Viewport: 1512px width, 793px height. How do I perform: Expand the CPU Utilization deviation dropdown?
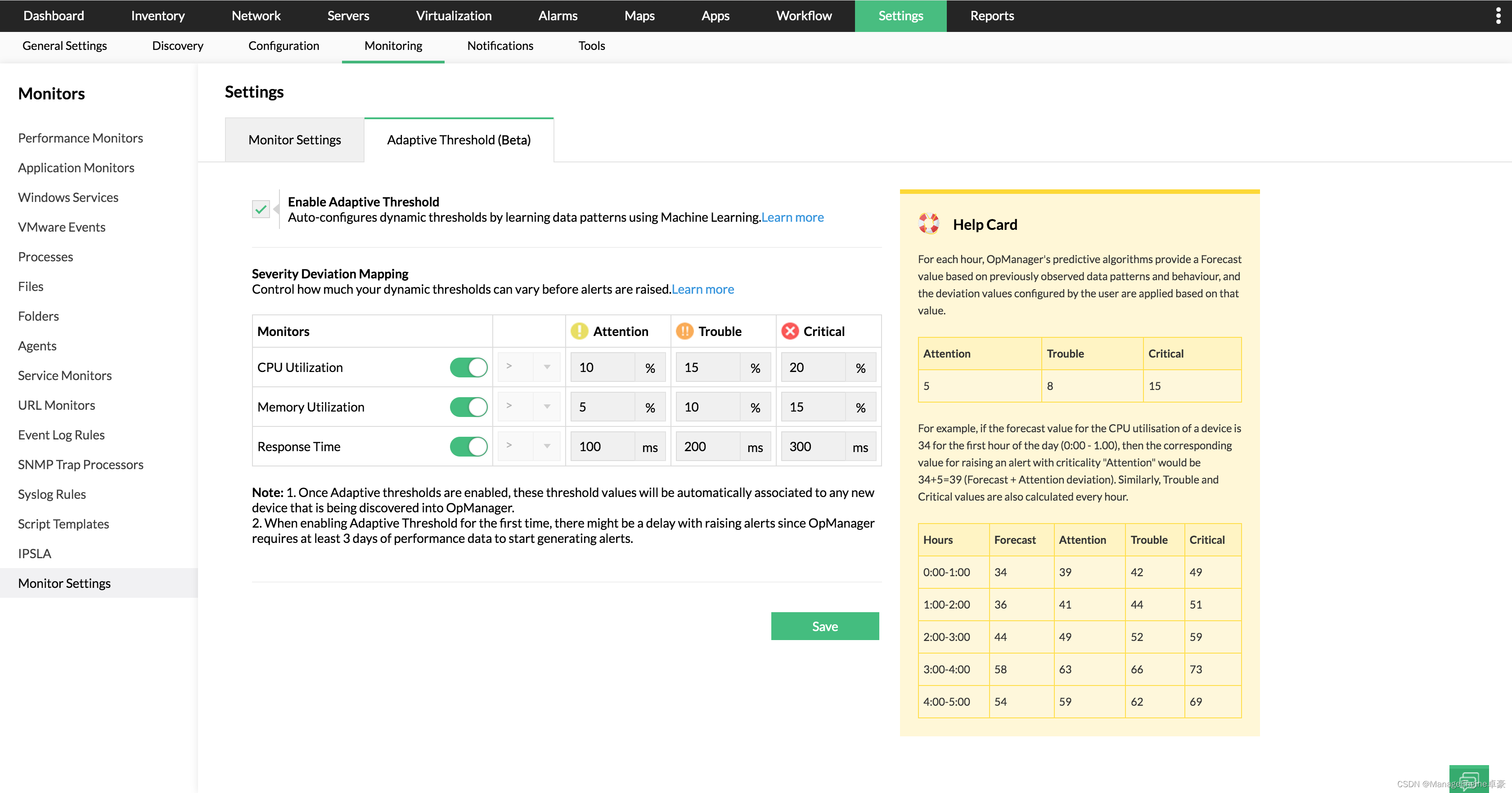(x=547, y=367)
